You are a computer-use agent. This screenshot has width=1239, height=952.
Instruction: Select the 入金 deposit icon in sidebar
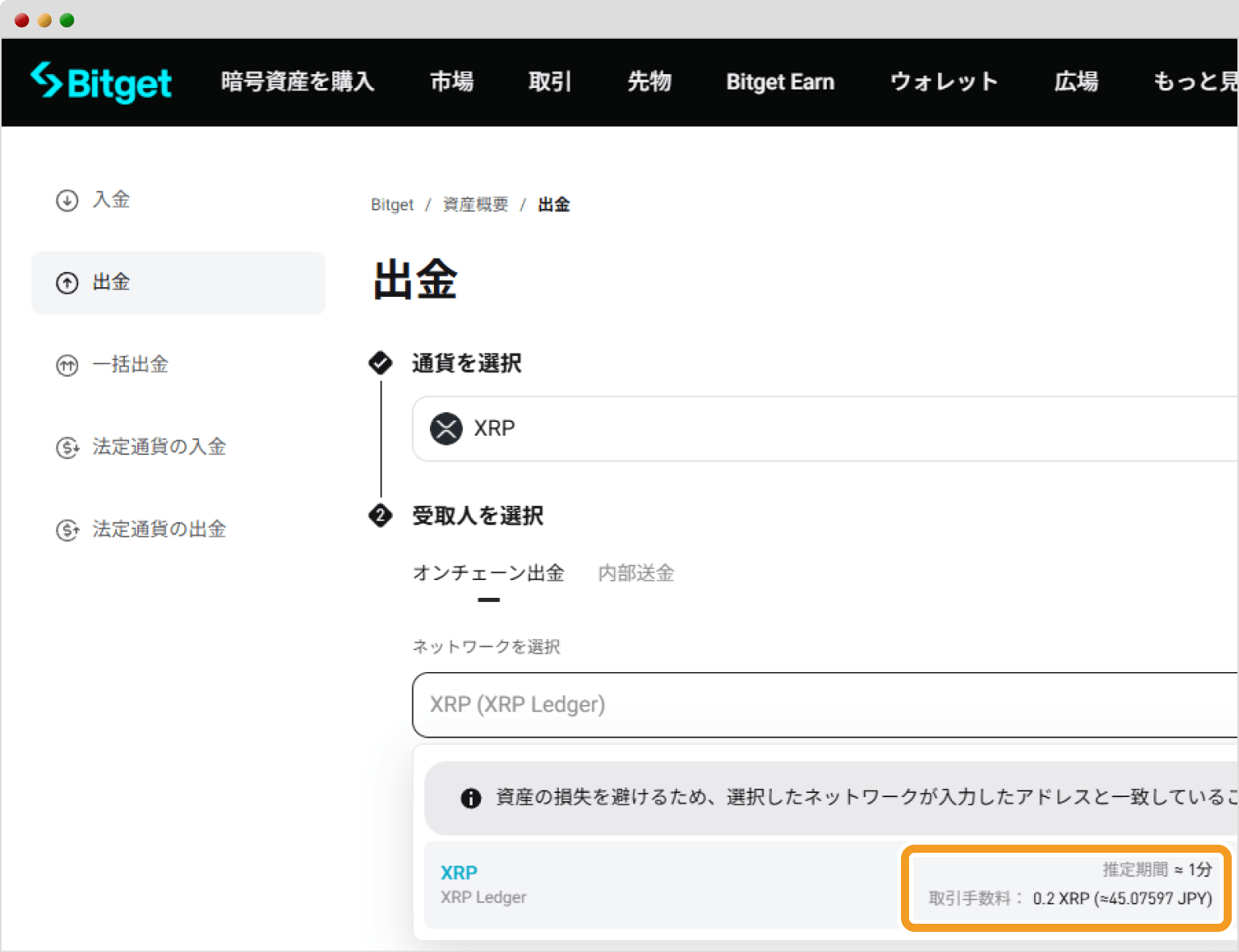tap(67, 200)
